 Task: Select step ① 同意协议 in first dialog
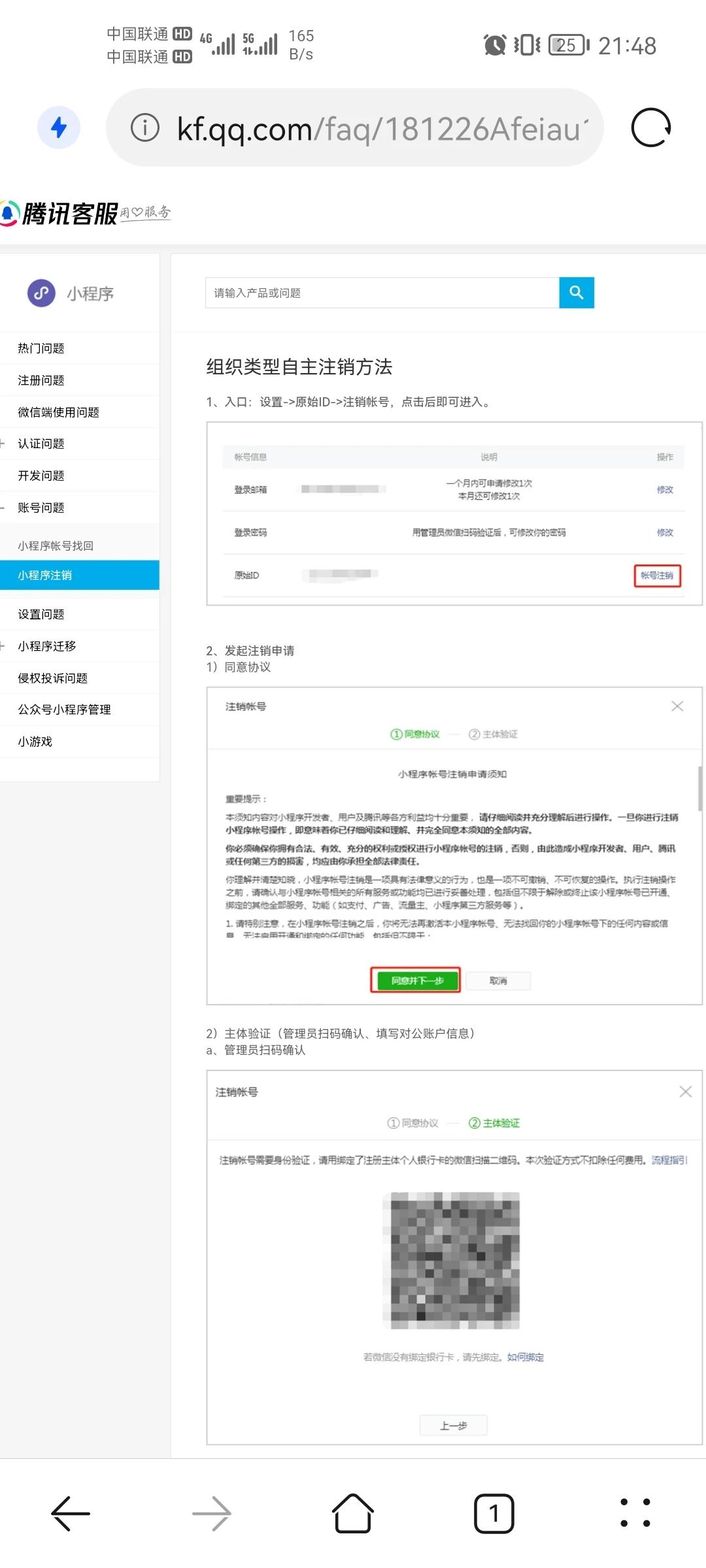pyautogui.click(x=415, y=734)
